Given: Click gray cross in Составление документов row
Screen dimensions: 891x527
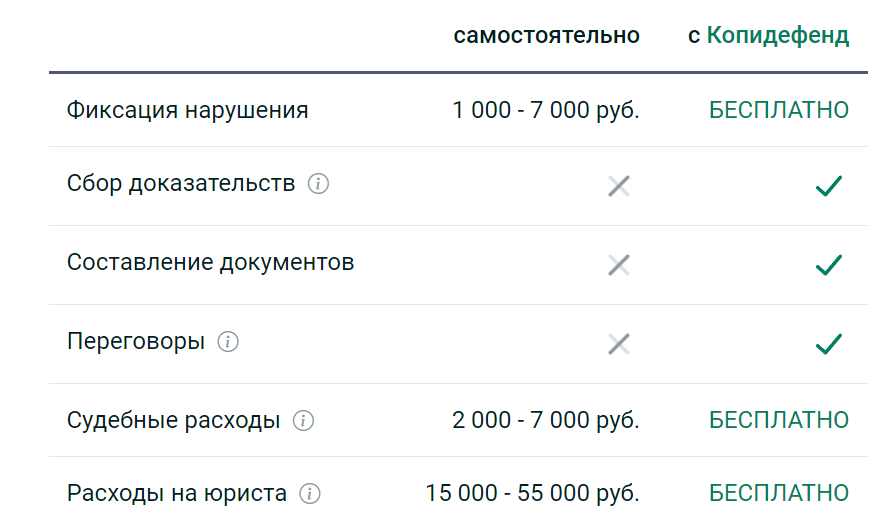Looking at the screenshot, I should (x=619, y=265).
